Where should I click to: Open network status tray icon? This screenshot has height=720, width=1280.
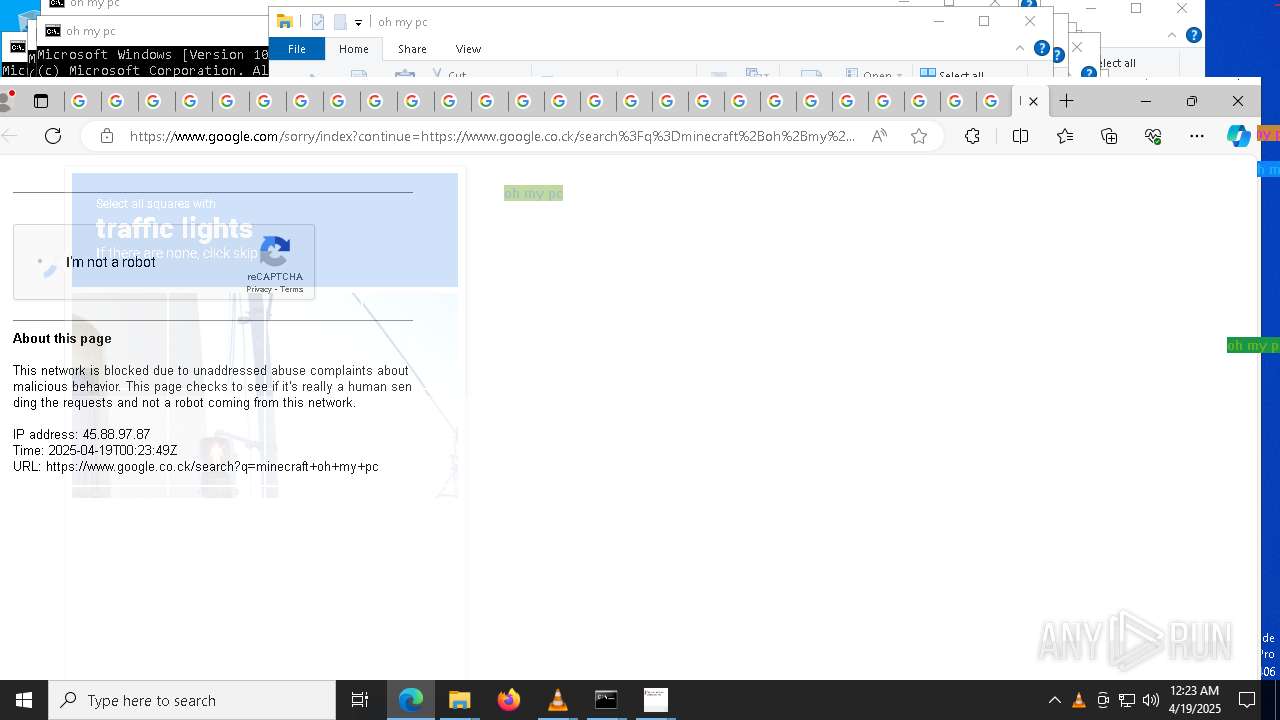pyautogui.click(x=1127, y=700)
